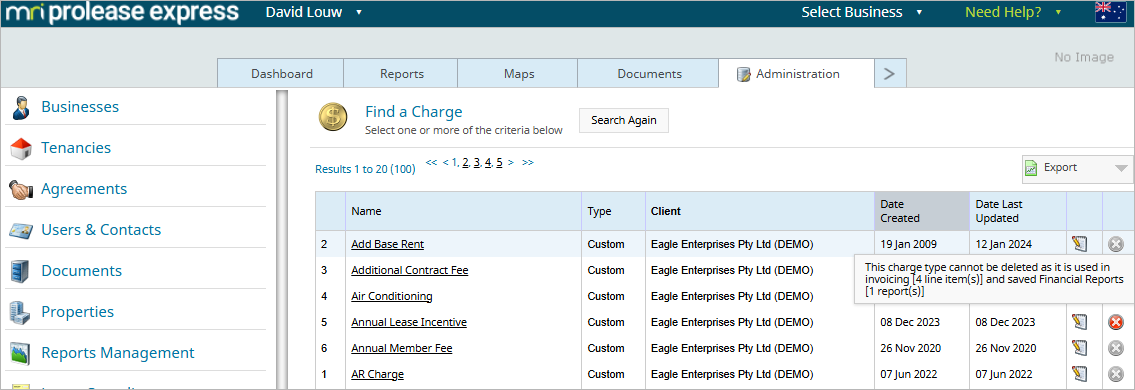Open the Additional Contract Fee link
The width and height of the screenshot is (1135, 390).
coord(410,271)
